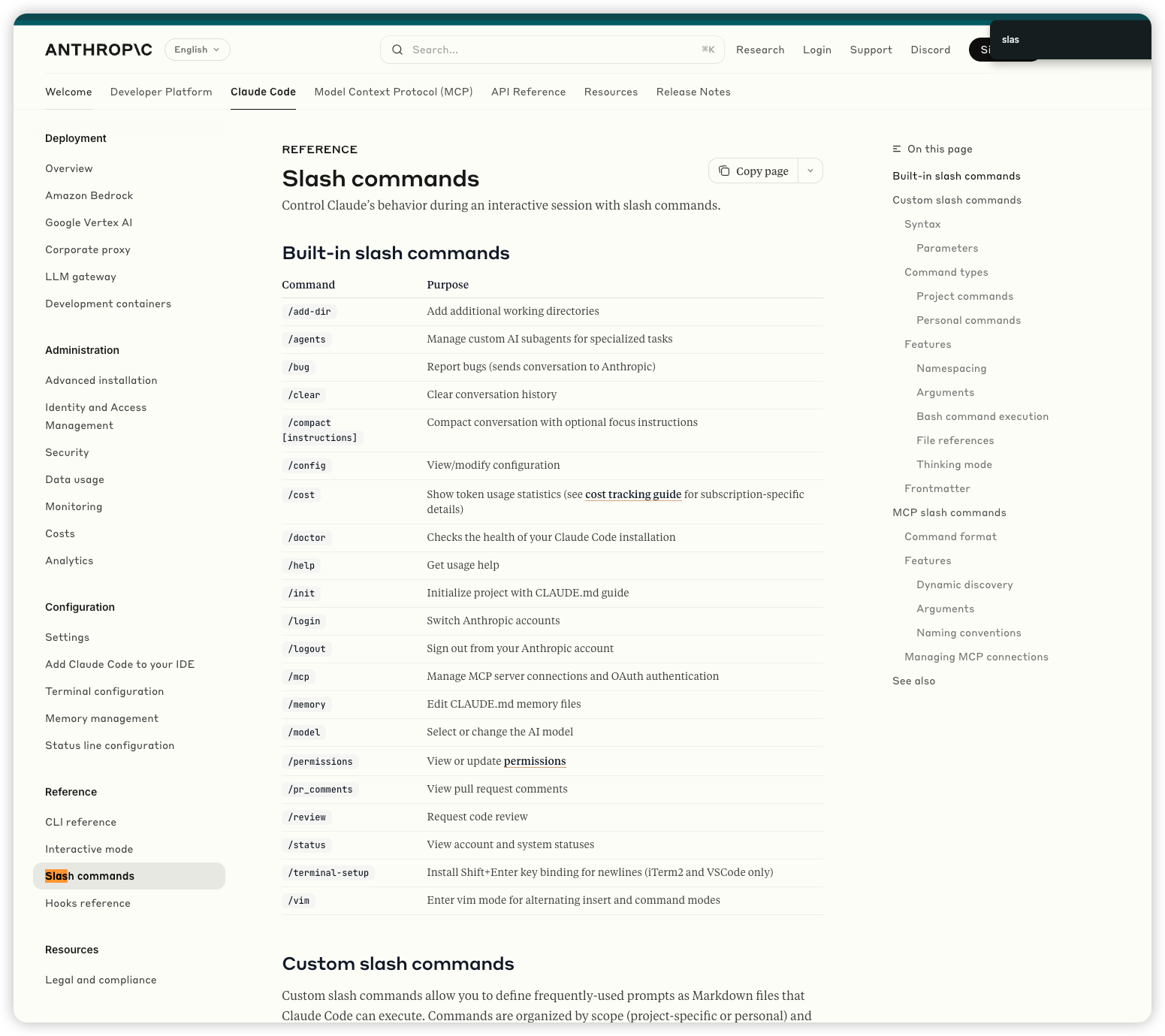Viewport: 1165px width, 1036px height.
Task: Open Data usage sidebar page
Action: [x=74, y=479]
